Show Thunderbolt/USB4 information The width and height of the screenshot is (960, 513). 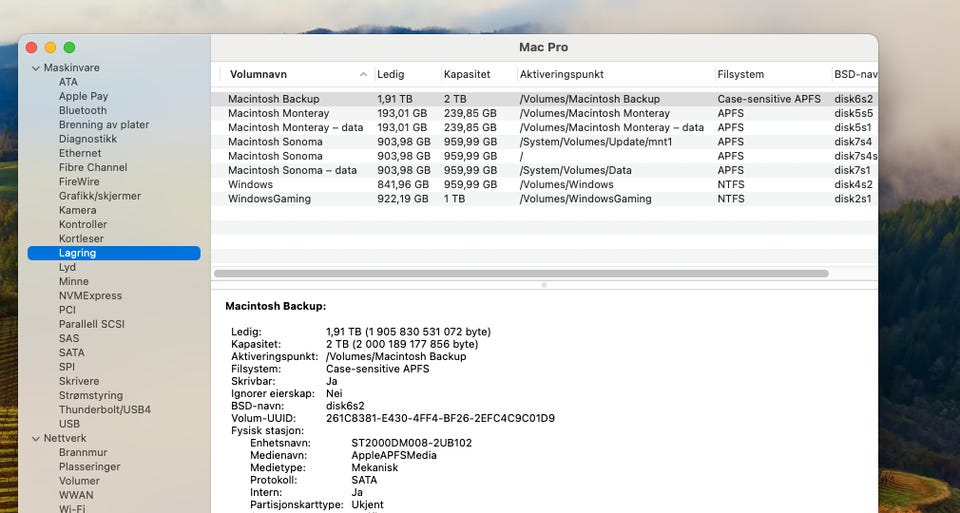click(x=105, y=410)
